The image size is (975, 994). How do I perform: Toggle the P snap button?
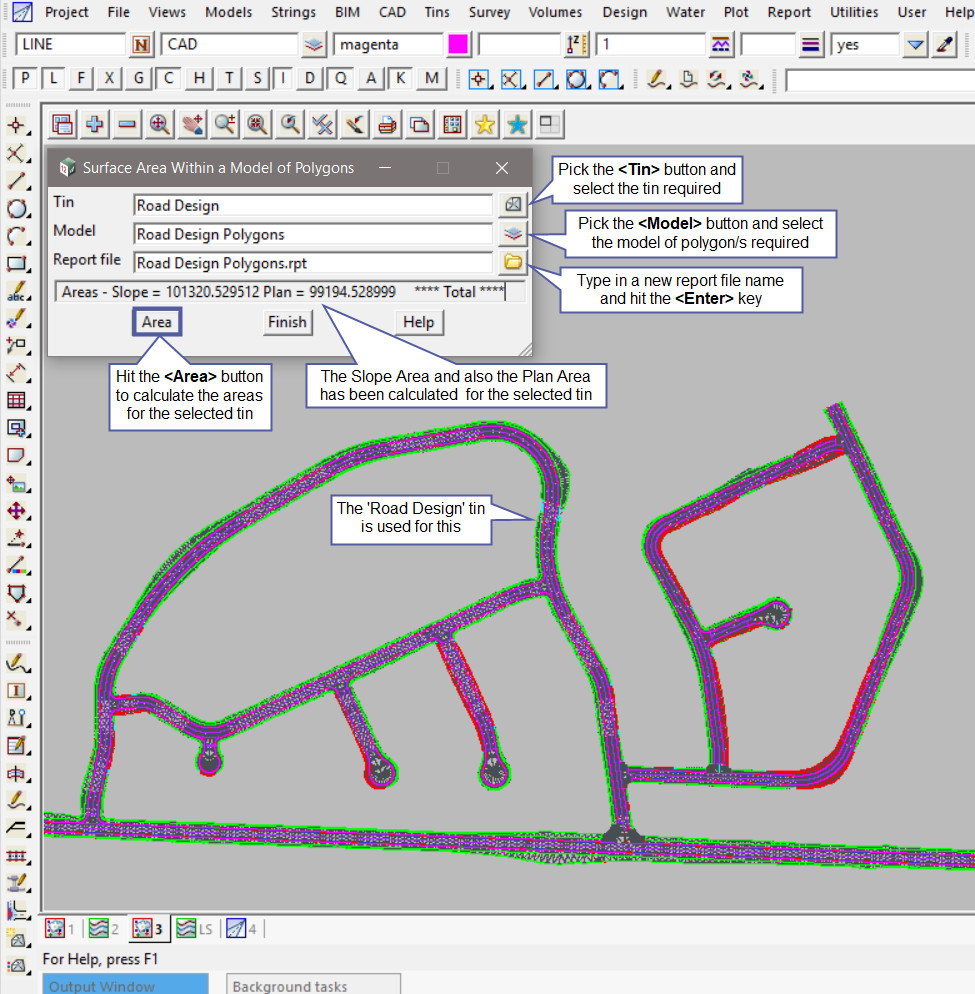(25, 79)
